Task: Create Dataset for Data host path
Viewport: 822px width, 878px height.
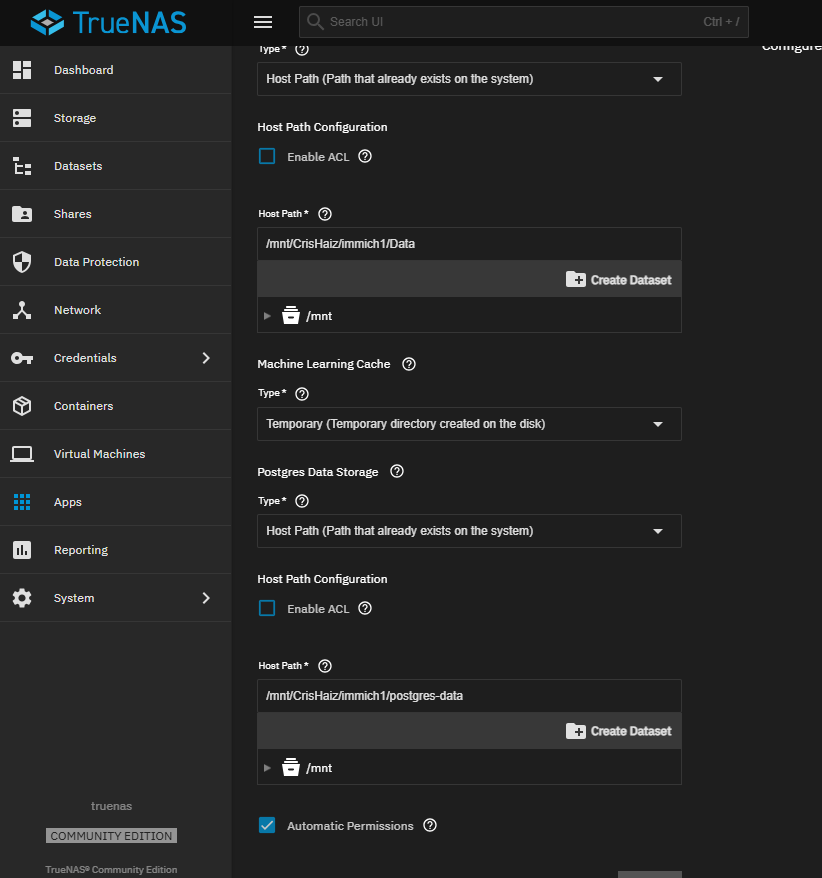Action: point(619,279)
